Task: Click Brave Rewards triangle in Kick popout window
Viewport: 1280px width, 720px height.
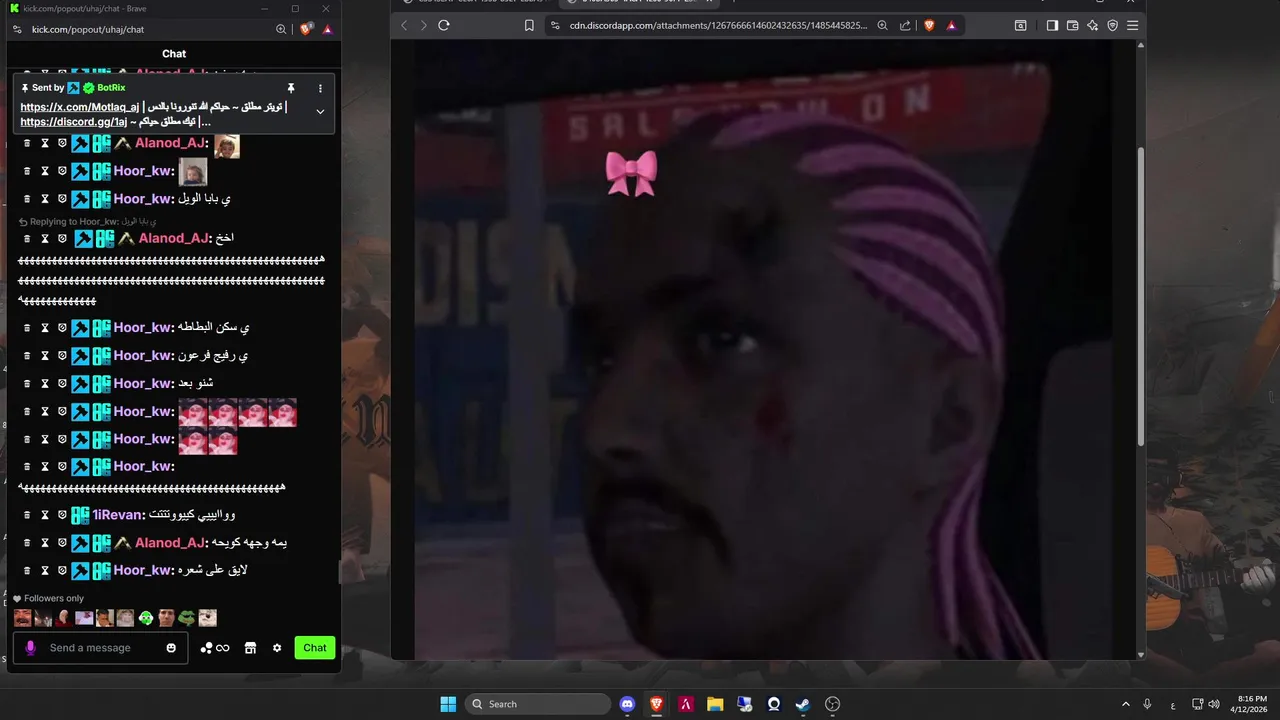Action: click(327, 30)
